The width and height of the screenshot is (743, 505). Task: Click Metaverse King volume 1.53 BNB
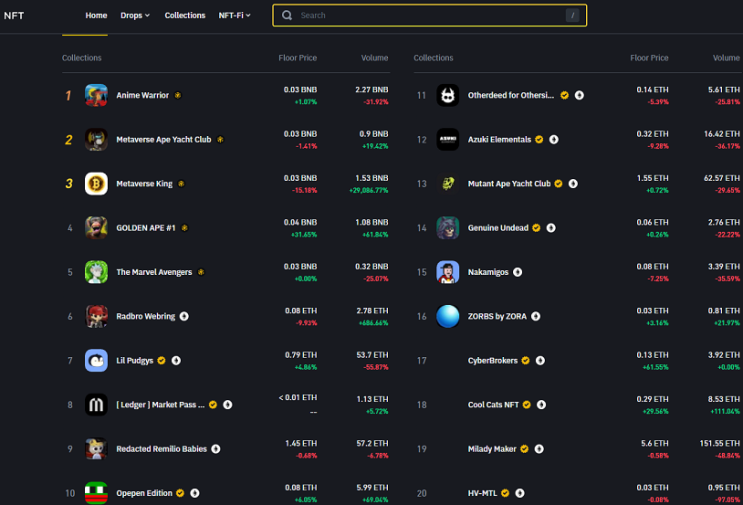click(x=372, y=178)
